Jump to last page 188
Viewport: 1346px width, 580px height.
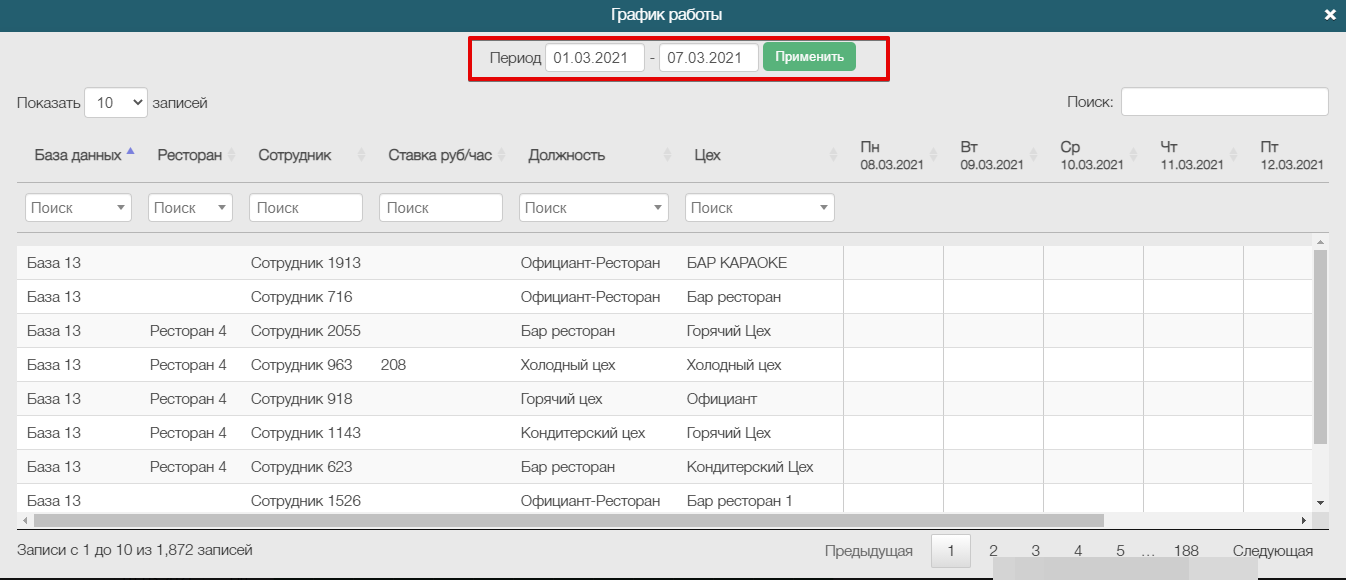1186,551
